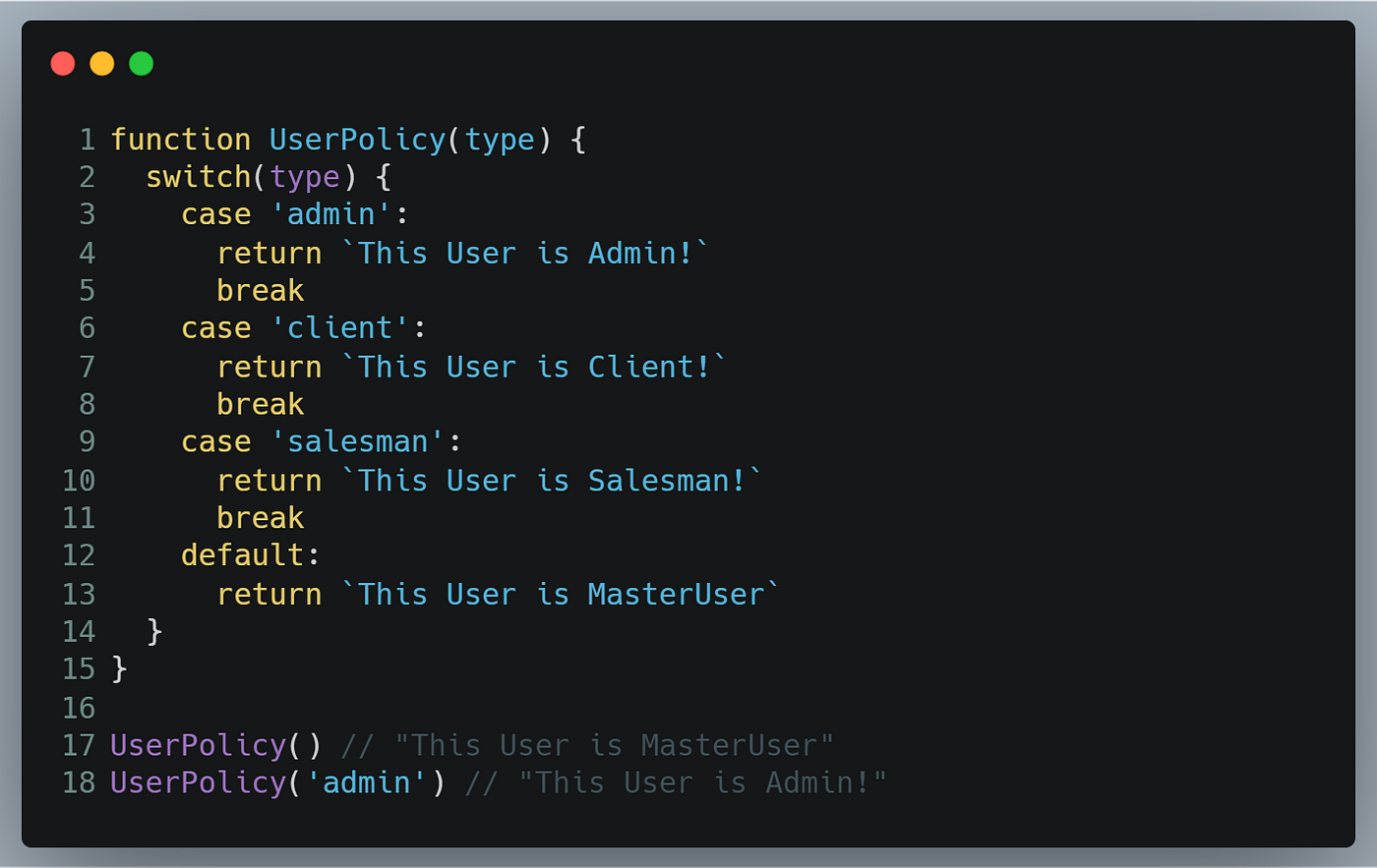Screen dimensions: 1377x868
Task: Select the closing brace on line 15
Action: [x=120, y=668]
